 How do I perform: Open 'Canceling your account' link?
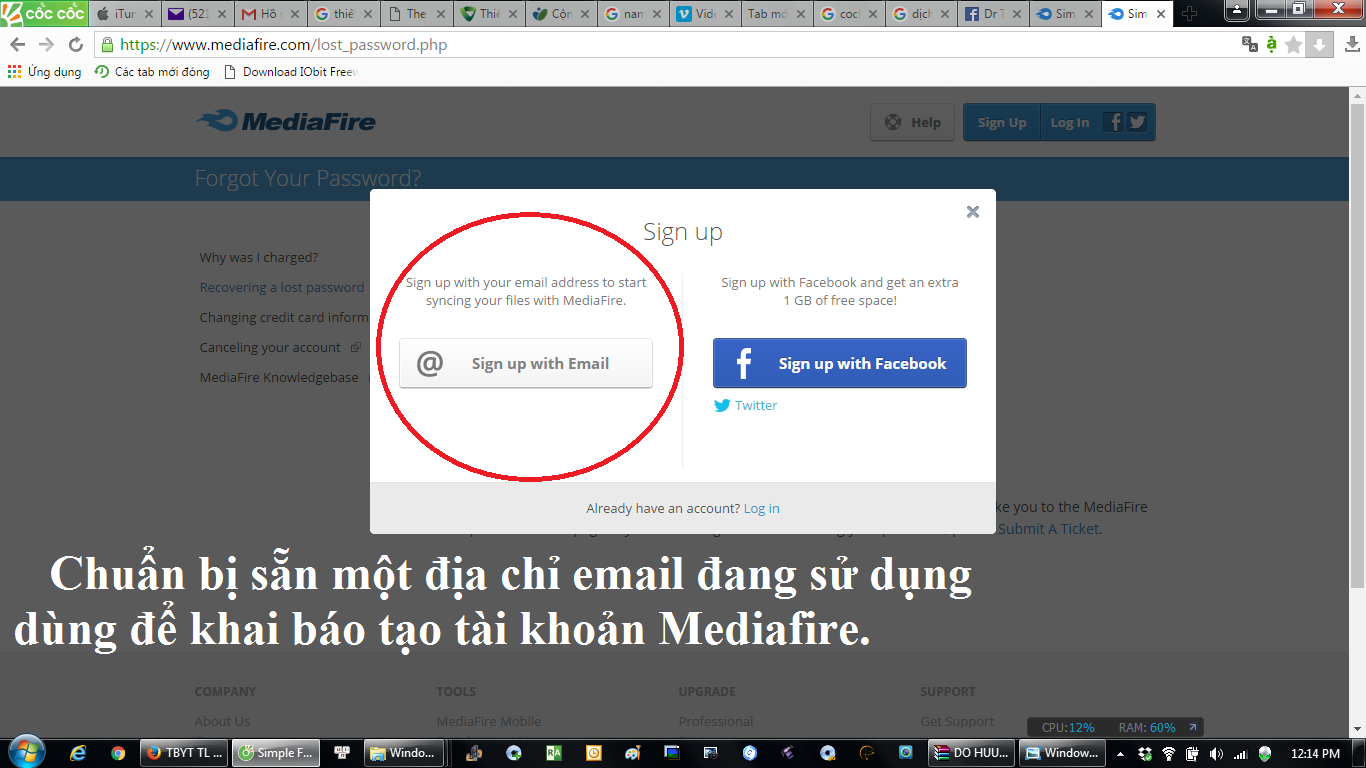pos(270,347)
